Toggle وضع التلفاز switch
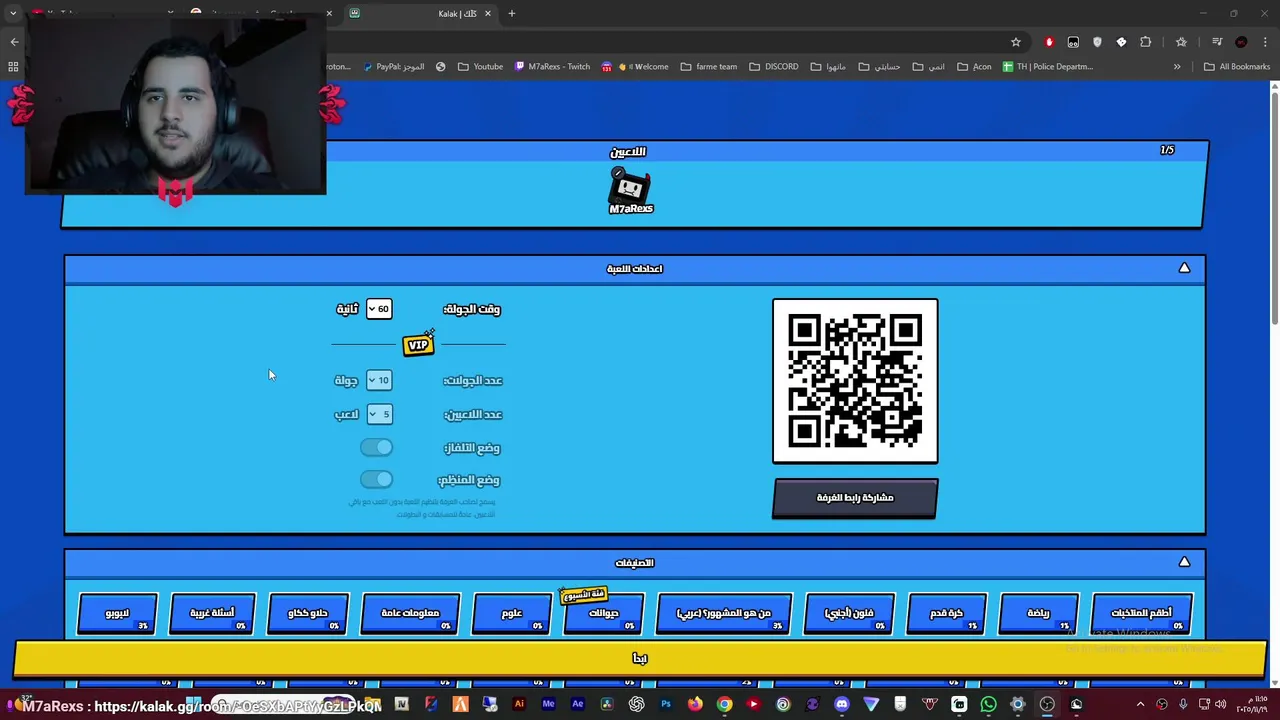The width and height of the screenshot is (1280, 720). click(377, 447)
